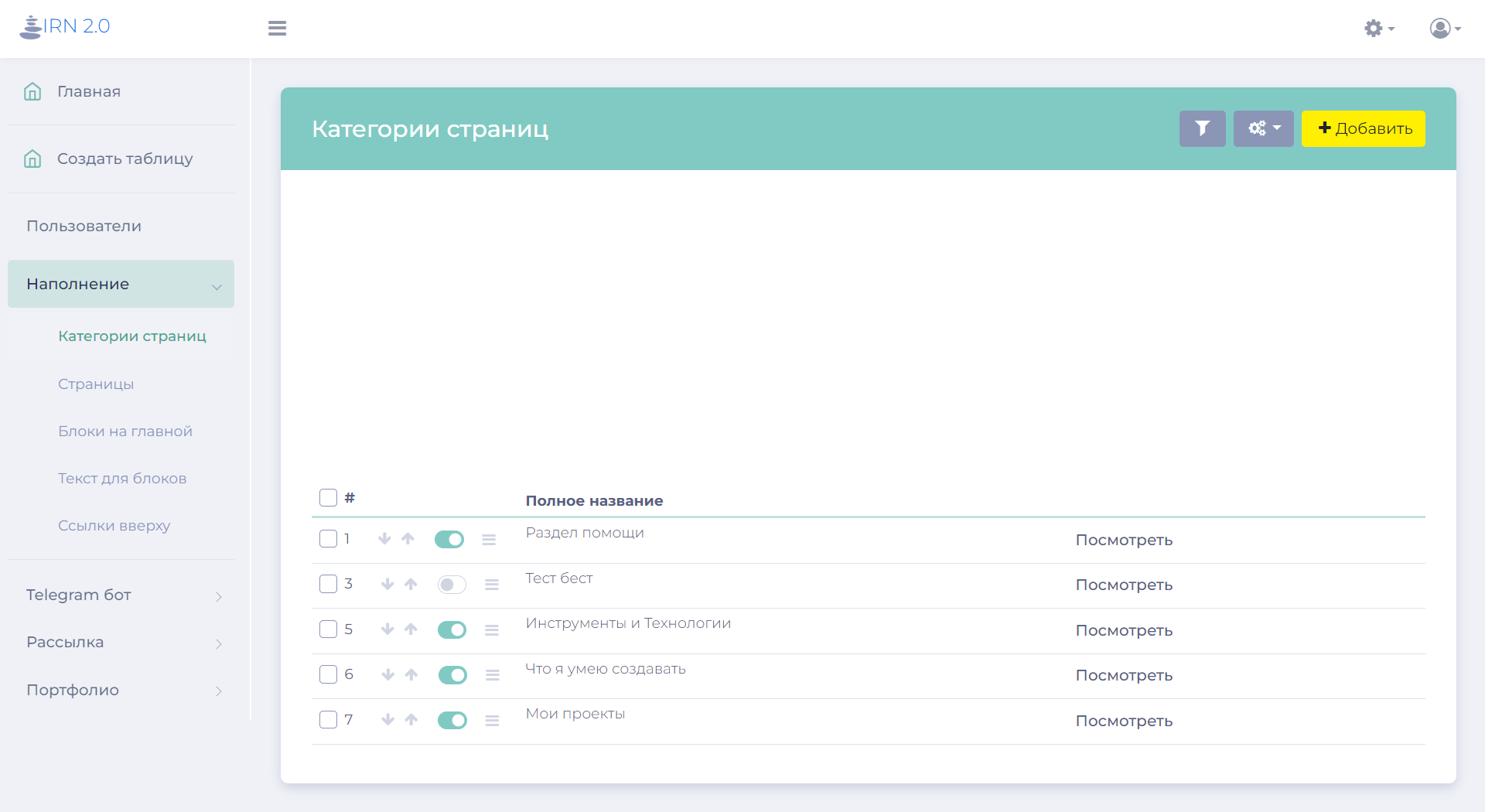
Task: Click the IRN 2.0 logo
Action: point(65,26)
